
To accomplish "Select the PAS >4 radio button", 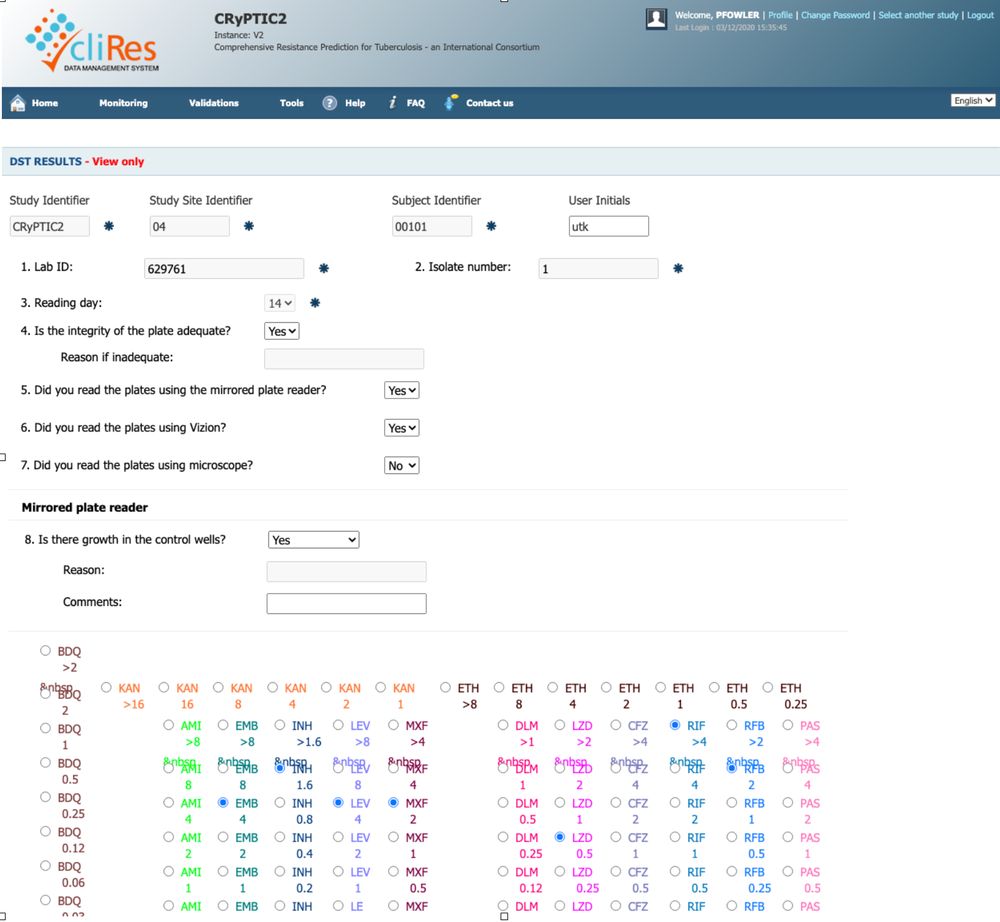I will click(x=788, y=725).
